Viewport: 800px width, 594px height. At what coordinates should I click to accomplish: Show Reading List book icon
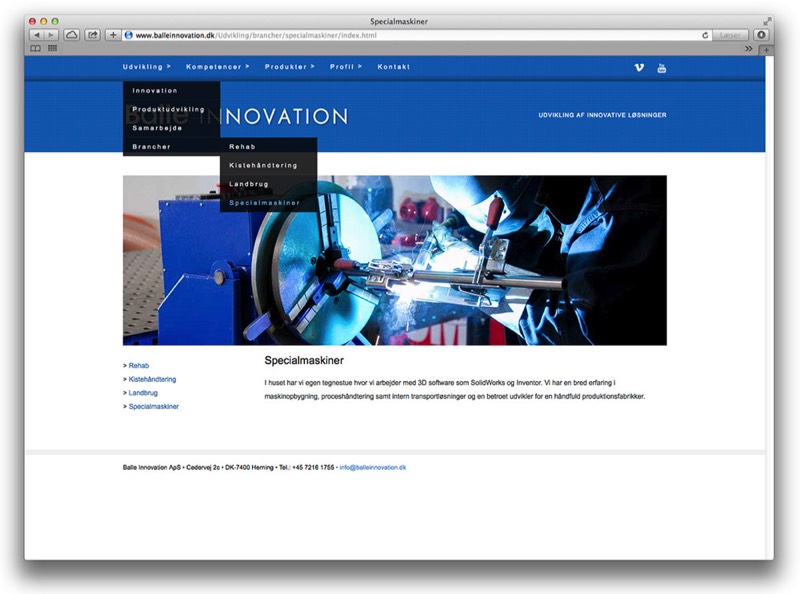point(36,48)
